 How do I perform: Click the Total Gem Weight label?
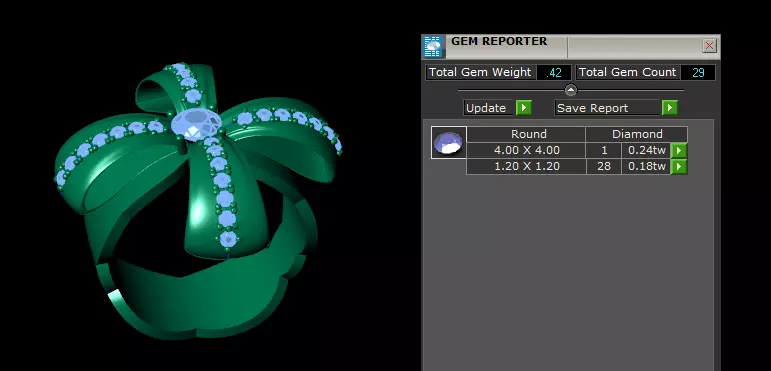(480, 72)
